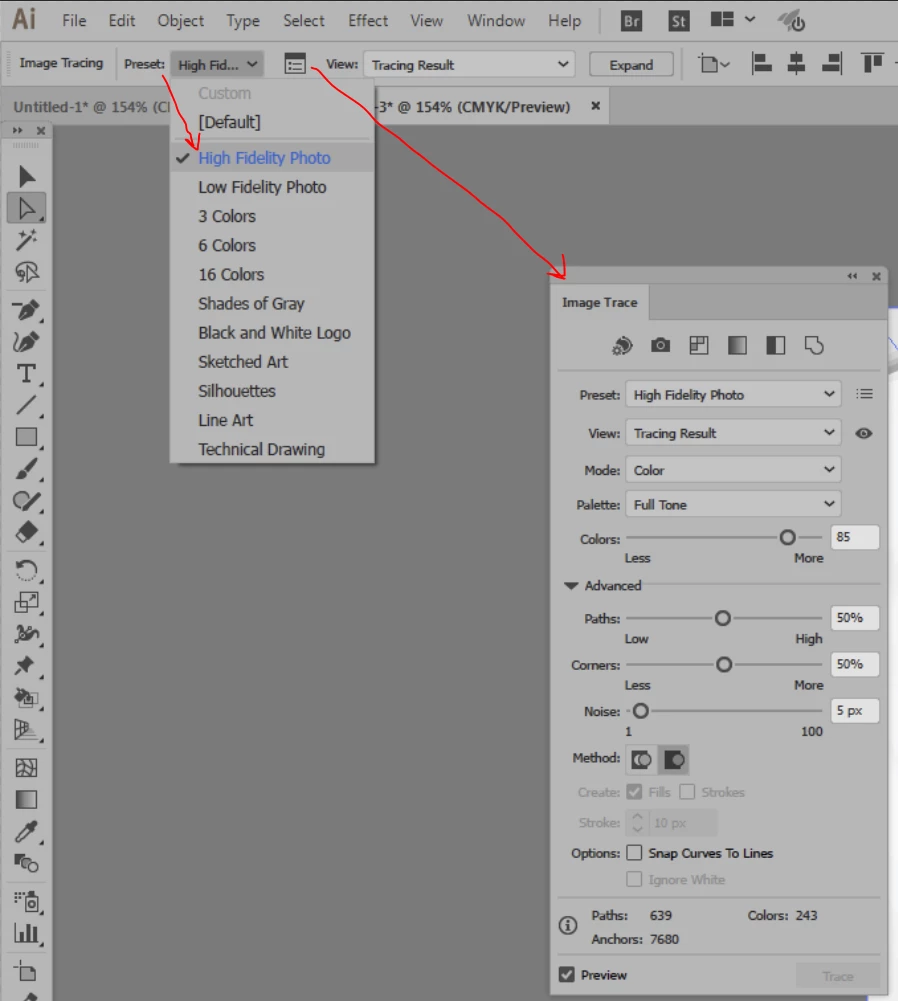Select the Artboard tool
This screenshot has width=898, height=1001.
tap(26, 972)
